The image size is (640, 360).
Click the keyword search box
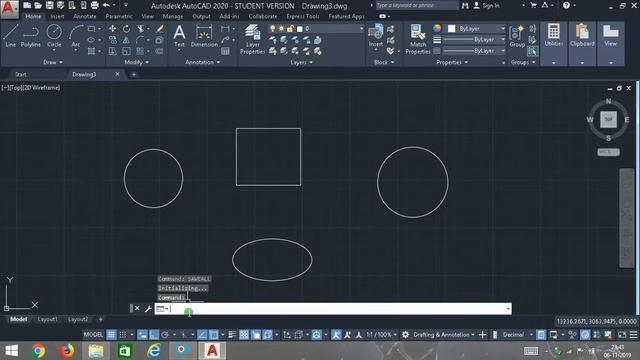(417, 5)
